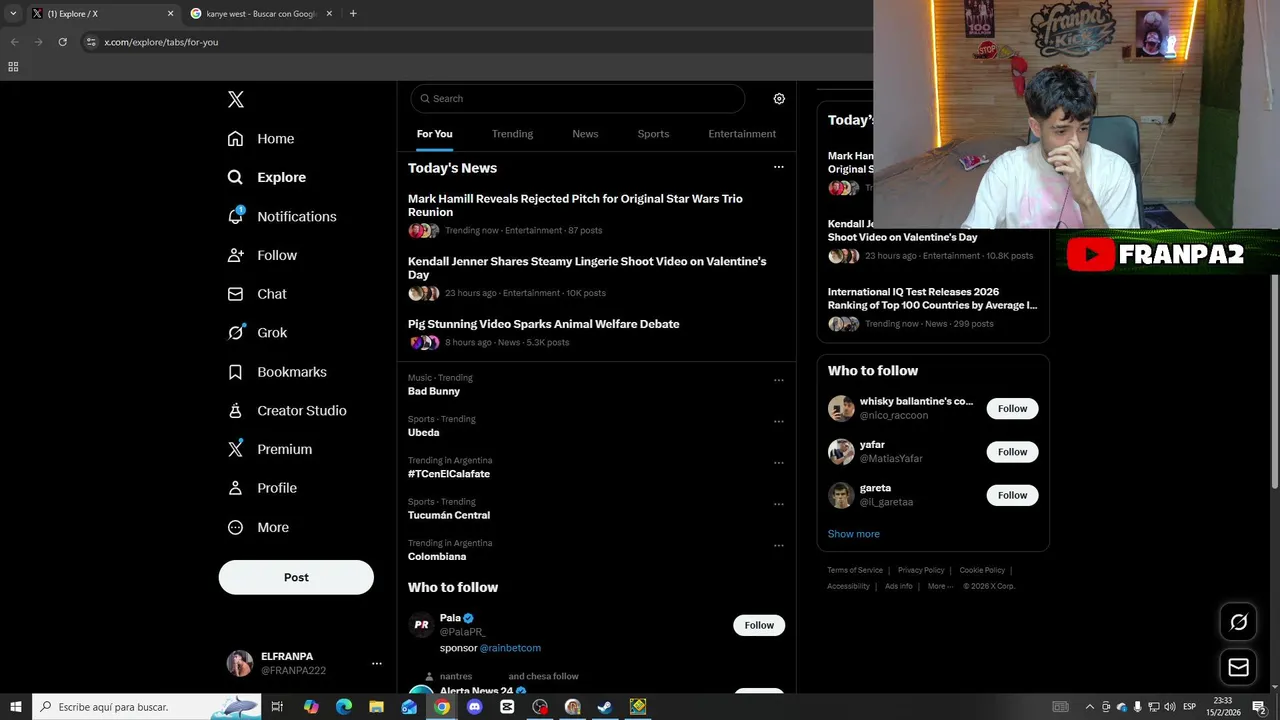The image size is (1280, 720).
Task: Open Bookmarks in the sidebar
Action: 277,372
